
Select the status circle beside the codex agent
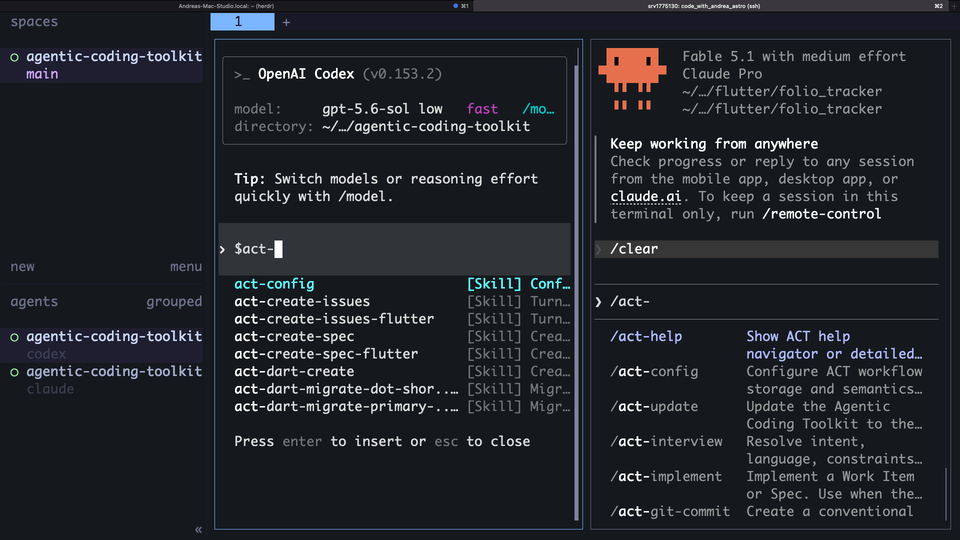click(x=14, y=337)
